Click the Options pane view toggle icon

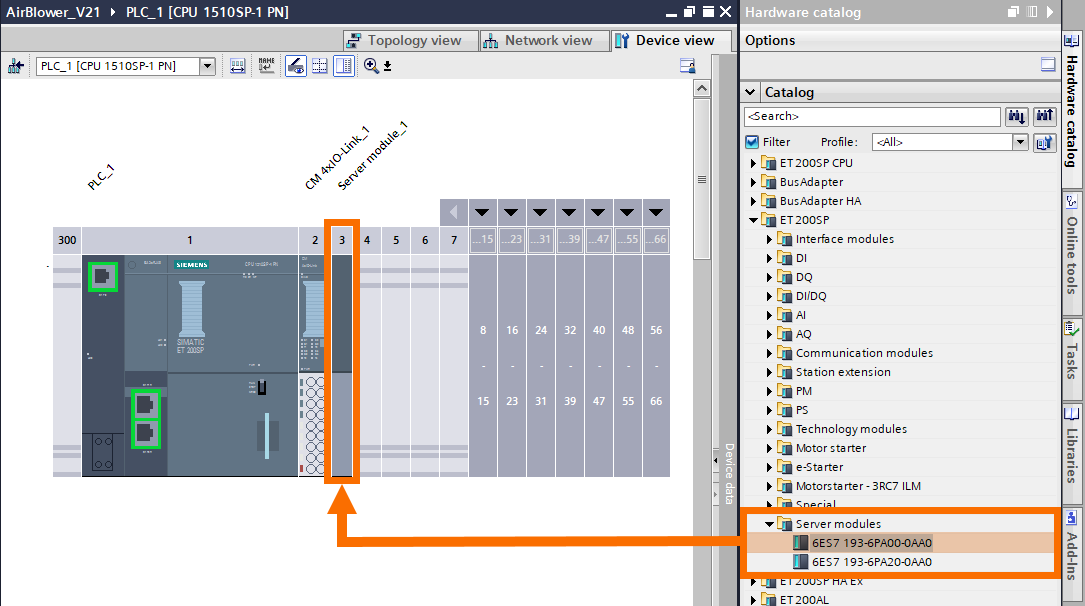[x=1048, y=64]
